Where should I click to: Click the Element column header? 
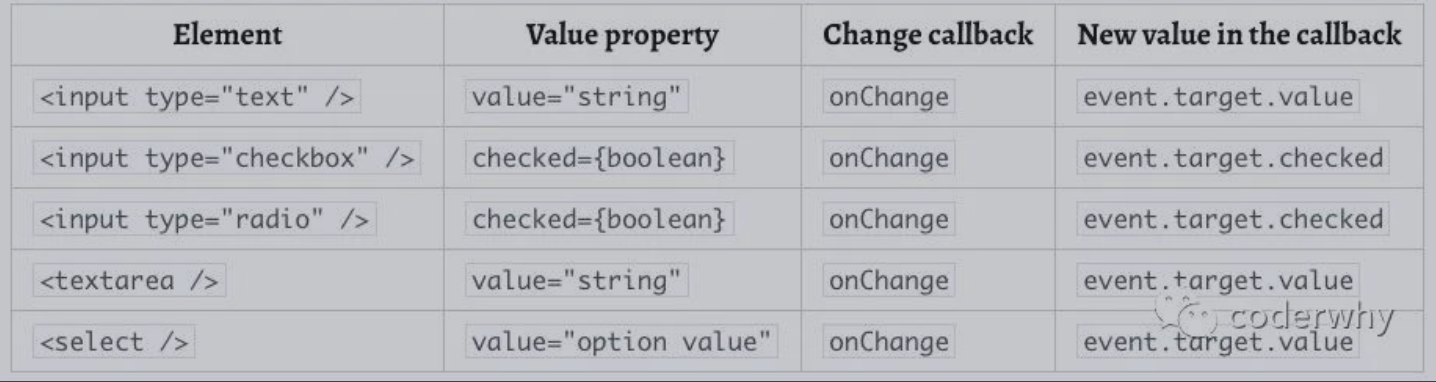tap(228, 35)
